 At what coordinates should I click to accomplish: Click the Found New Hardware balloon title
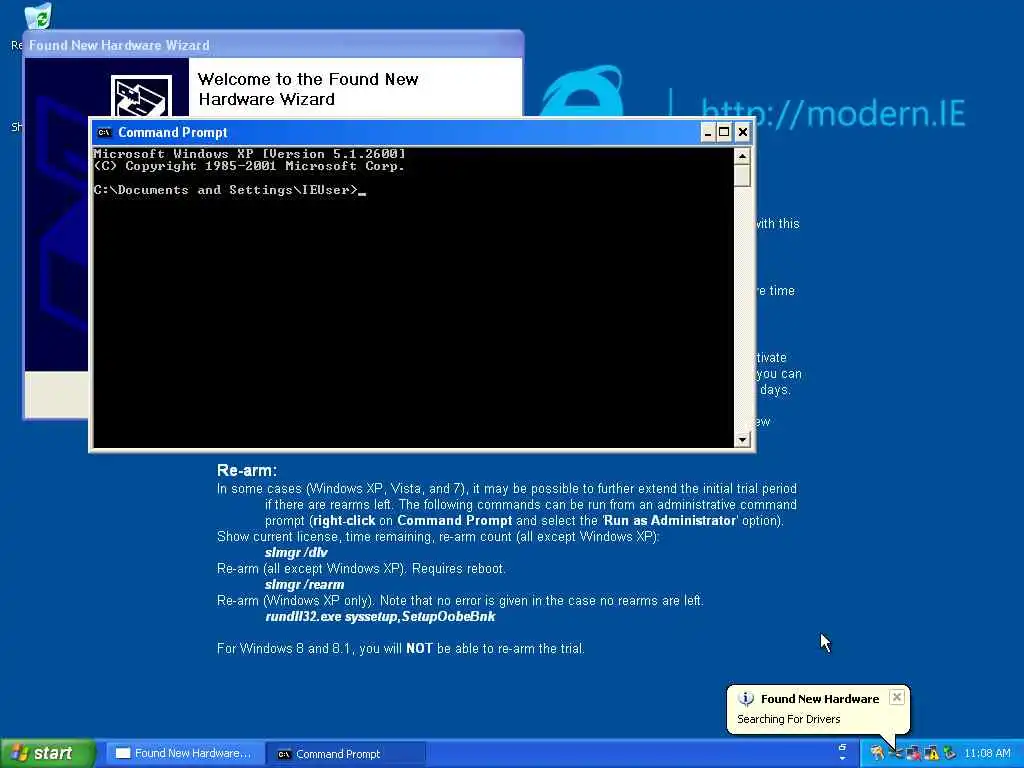[820, 699]
